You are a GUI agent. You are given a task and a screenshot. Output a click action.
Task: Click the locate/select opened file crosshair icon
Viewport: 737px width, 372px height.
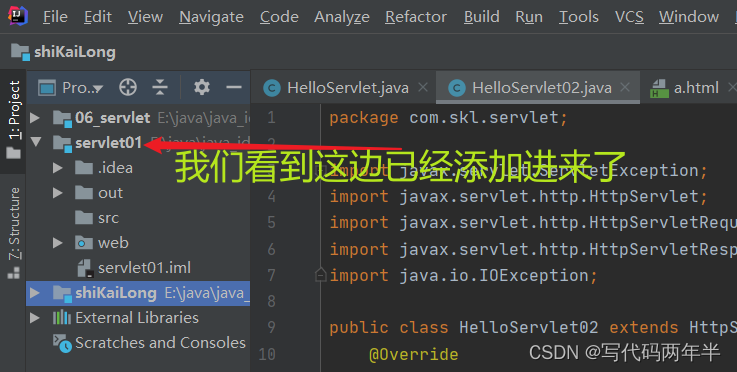(x=128, y=87)
